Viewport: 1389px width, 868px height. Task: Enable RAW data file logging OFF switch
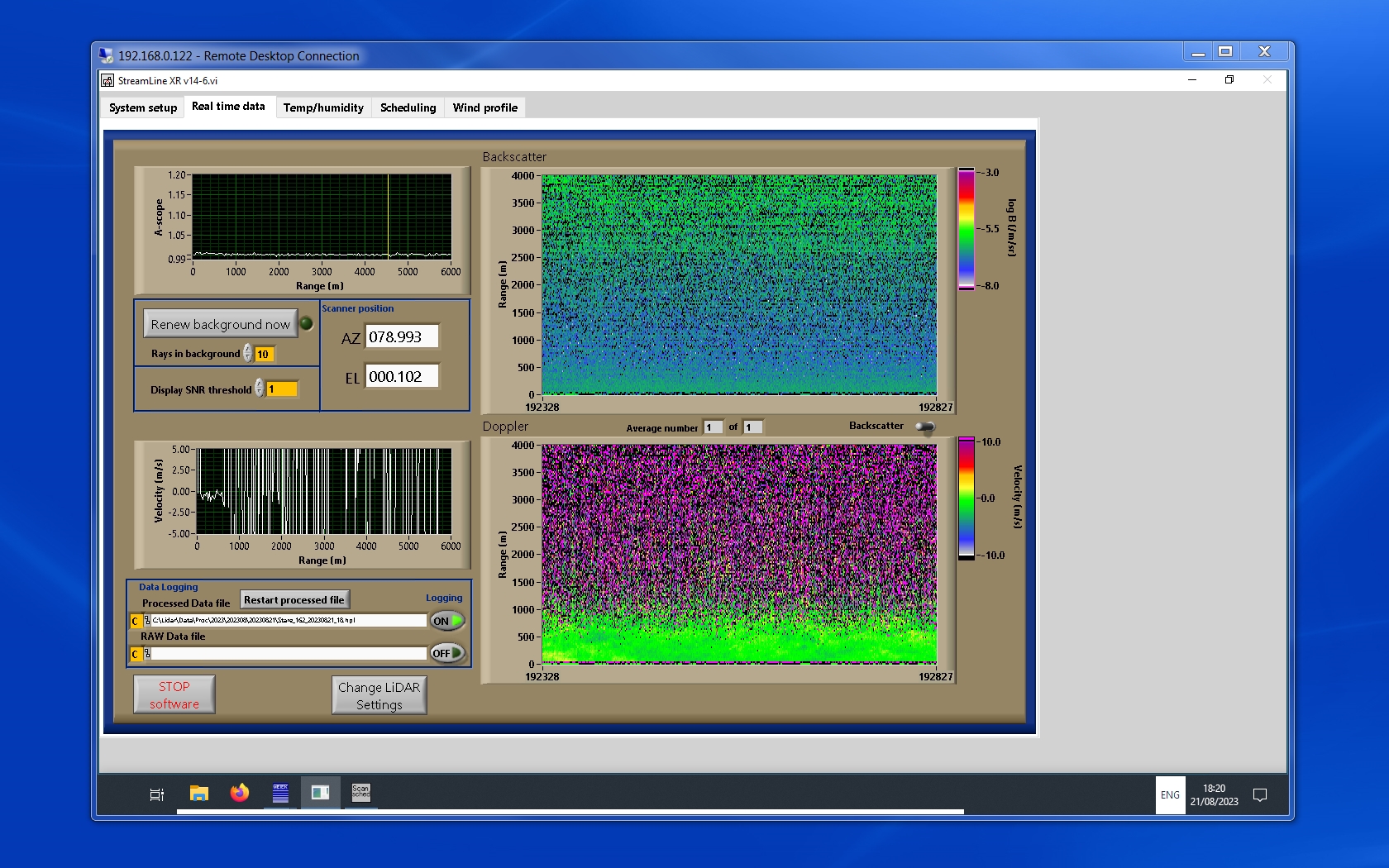(x=447, y=653)
